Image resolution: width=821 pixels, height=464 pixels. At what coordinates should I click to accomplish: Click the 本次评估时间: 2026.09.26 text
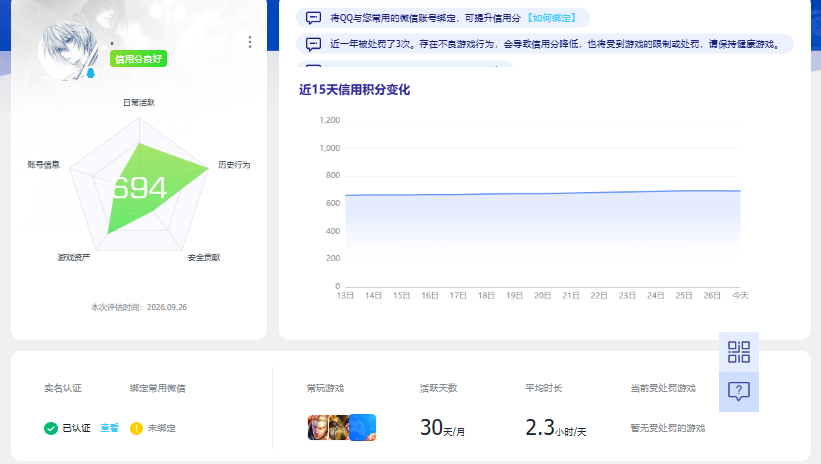point(139,307)
